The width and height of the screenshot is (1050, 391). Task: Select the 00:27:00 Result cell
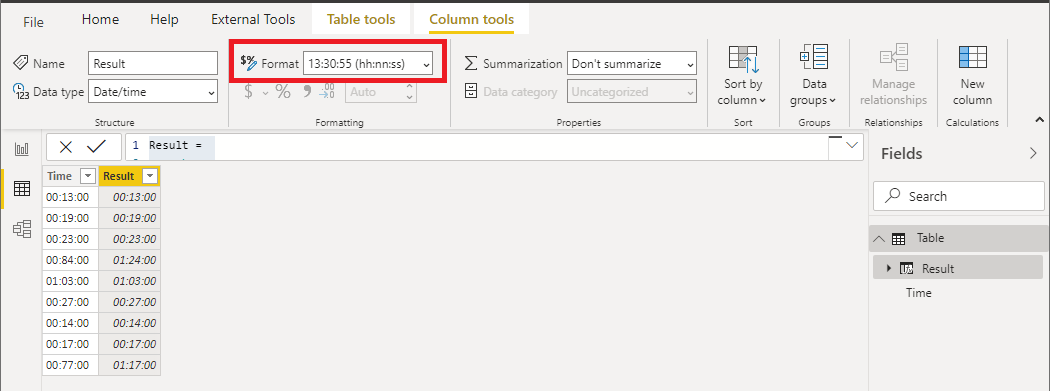129,302
